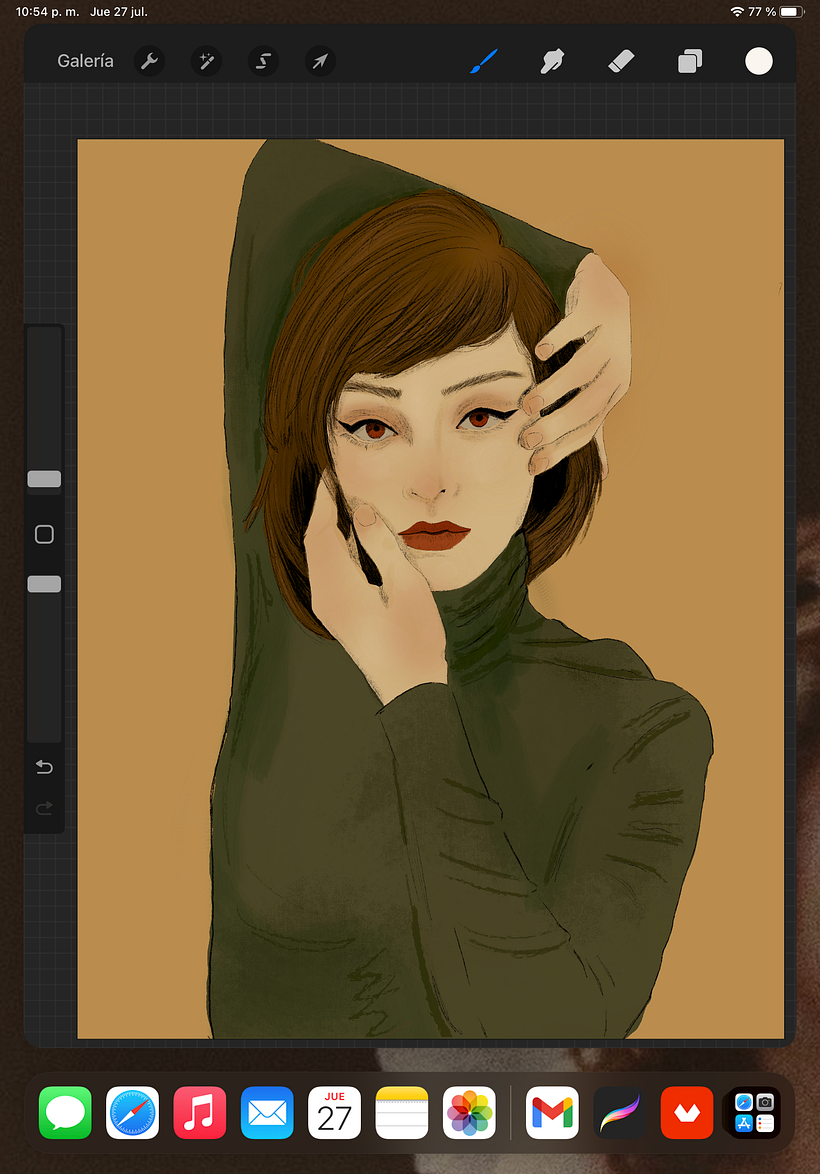Viewport: 820px width, 1174px height.
Task: Select the Eraser tool
Action: pyautogui.click(x=621, y=61)
